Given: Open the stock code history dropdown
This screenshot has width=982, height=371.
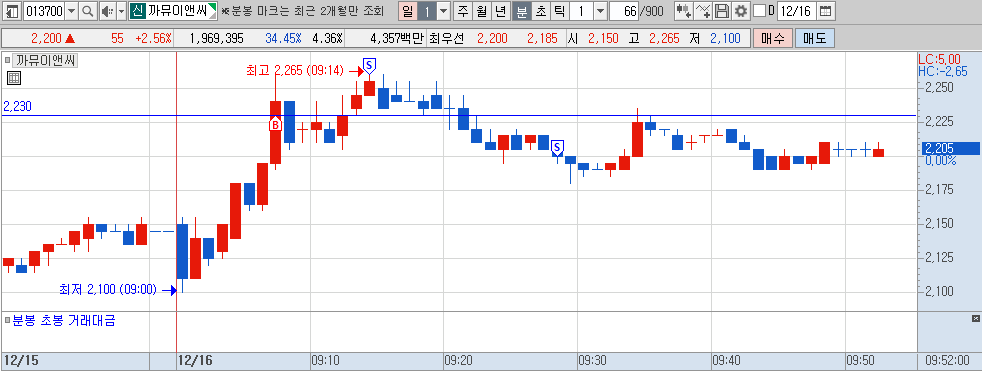Looking at the screenshot, I should tap(71, 11).
